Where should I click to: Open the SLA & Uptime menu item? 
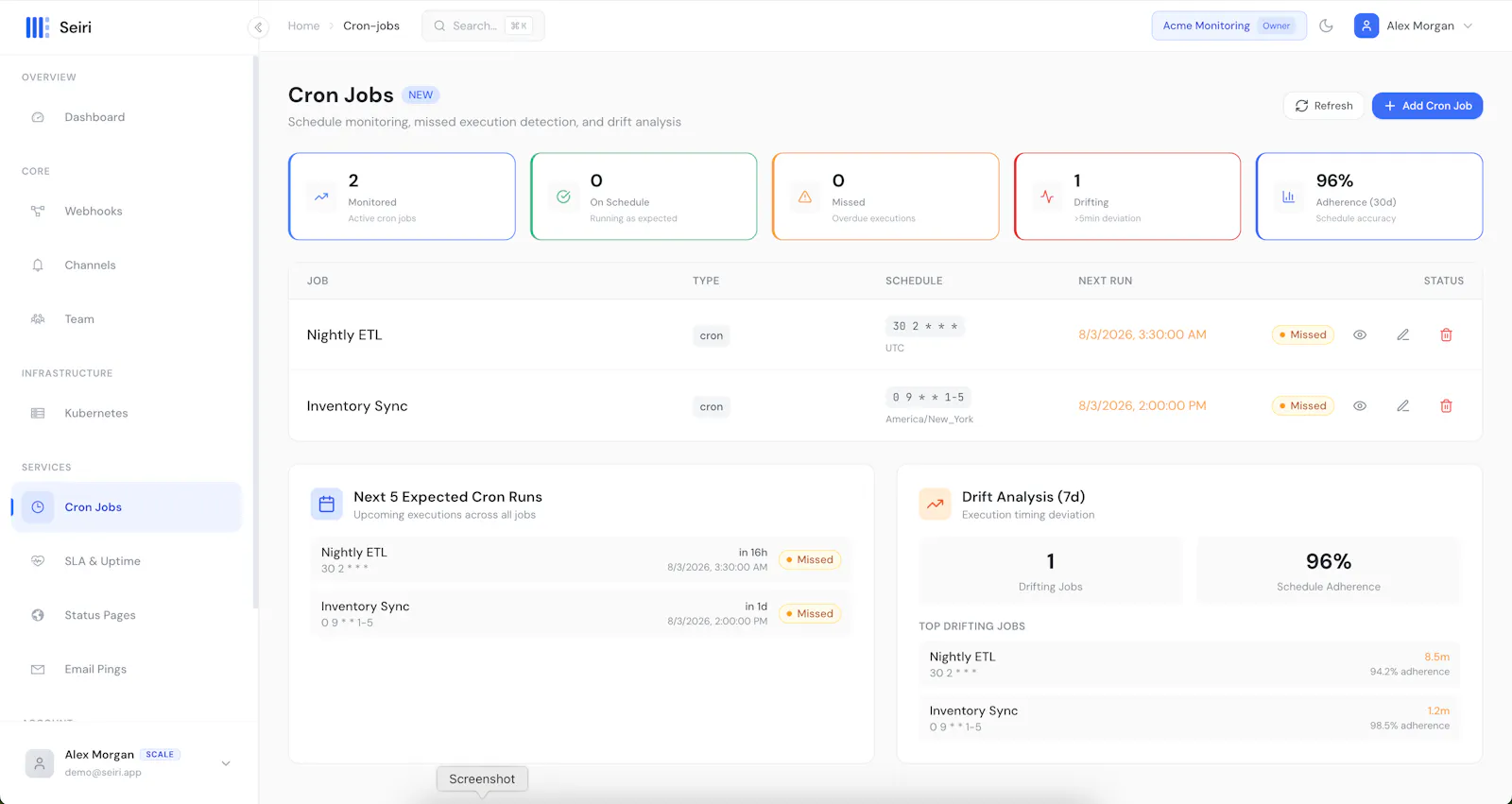(x=127, y=561)
